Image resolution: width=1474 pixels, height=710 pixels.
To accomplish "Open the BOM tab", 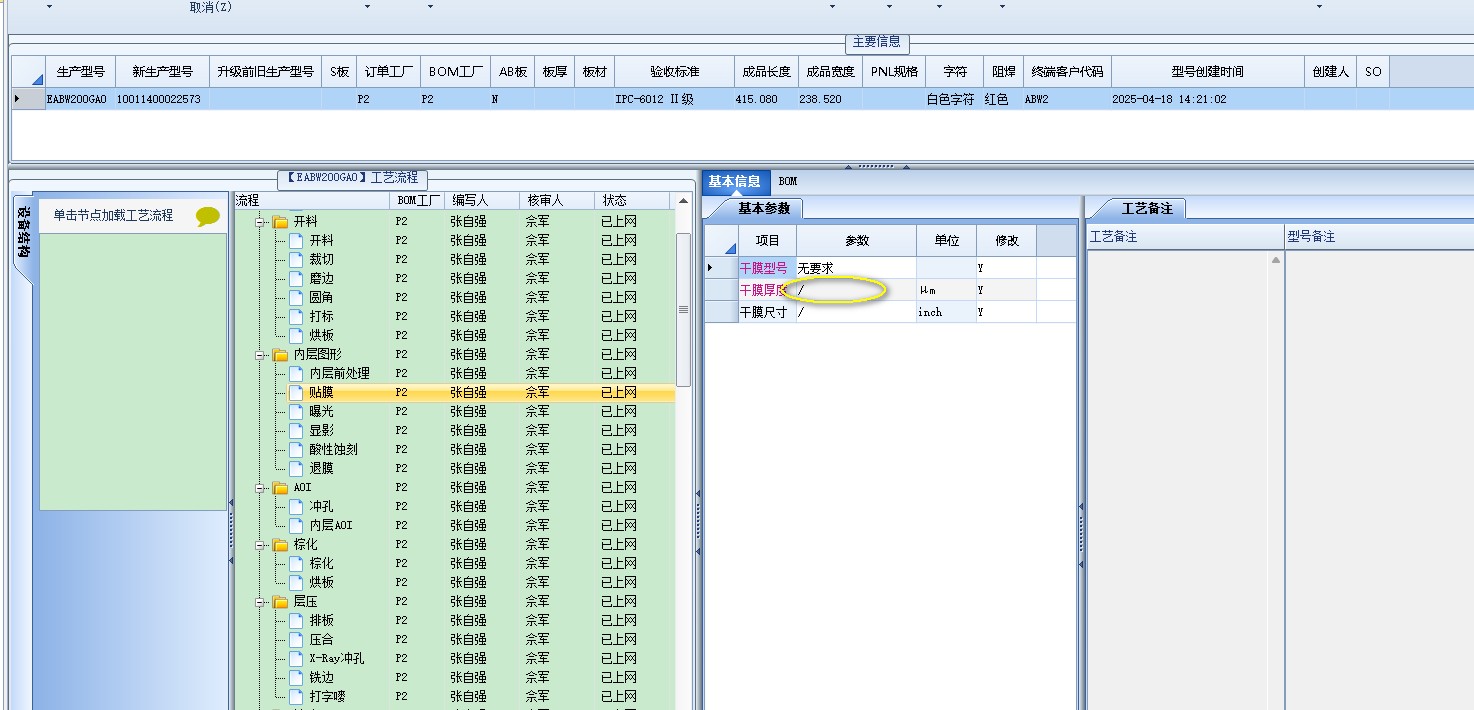I will tap(788, 181).
